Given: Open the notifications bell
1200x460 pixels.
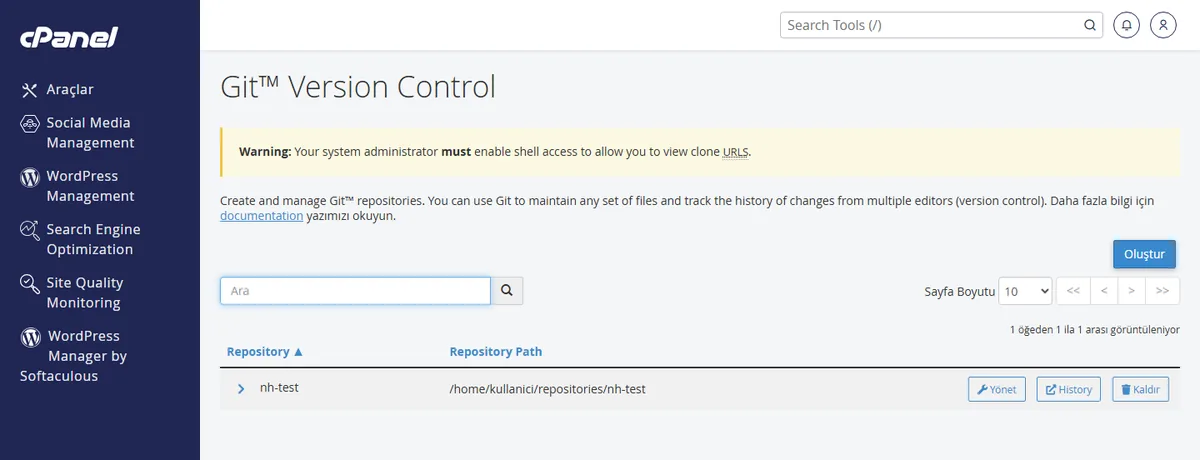Looking at the screenshot, I should click(x=1127, y=25).
